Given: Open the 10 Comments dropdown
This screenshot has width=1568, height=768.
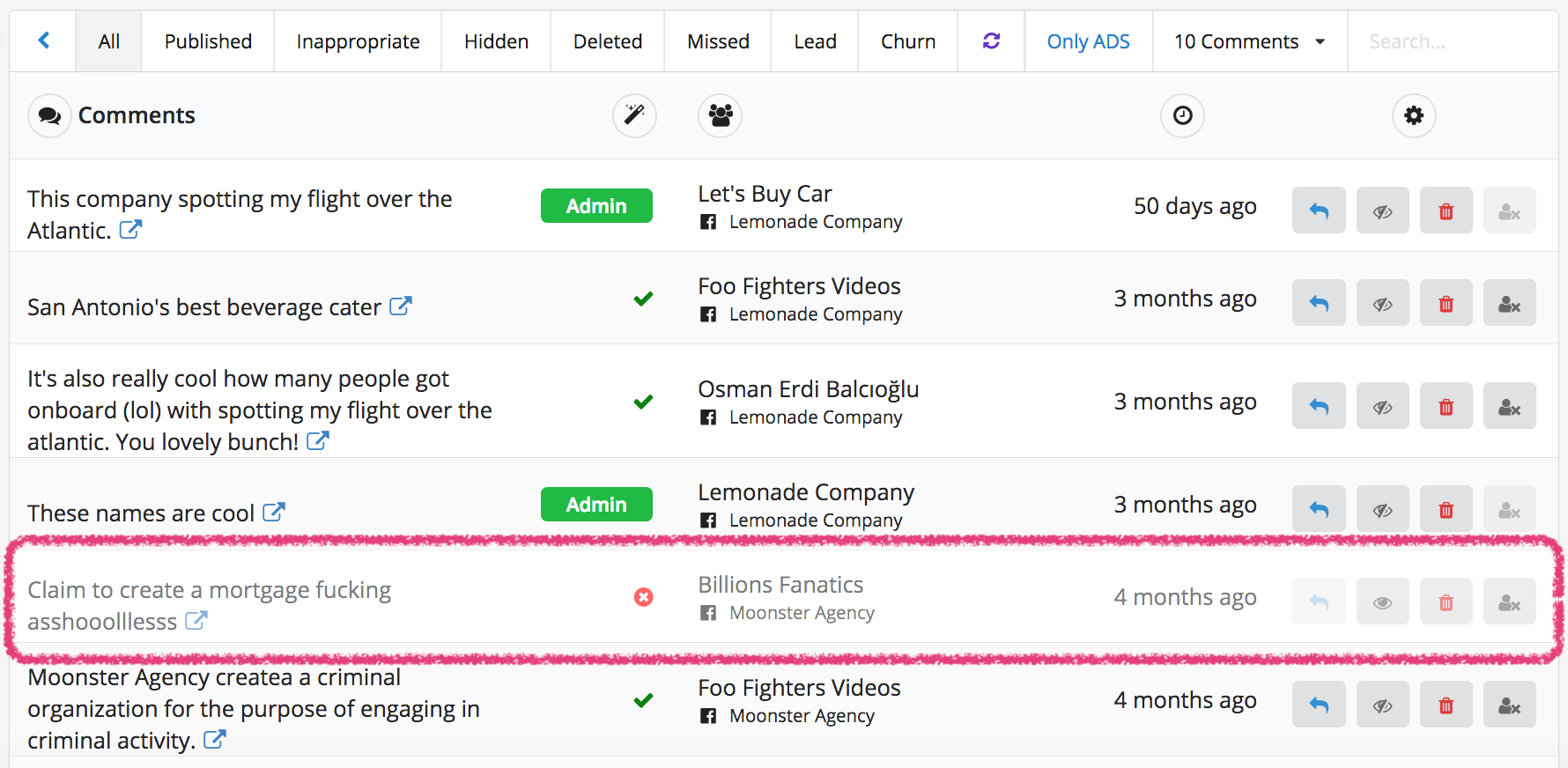Looking at the screenshot, I should [1250, 41].
